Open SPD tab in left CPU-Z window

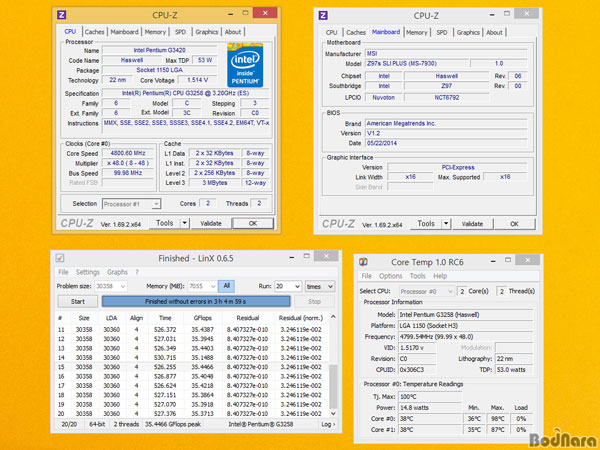click(181, 32)
